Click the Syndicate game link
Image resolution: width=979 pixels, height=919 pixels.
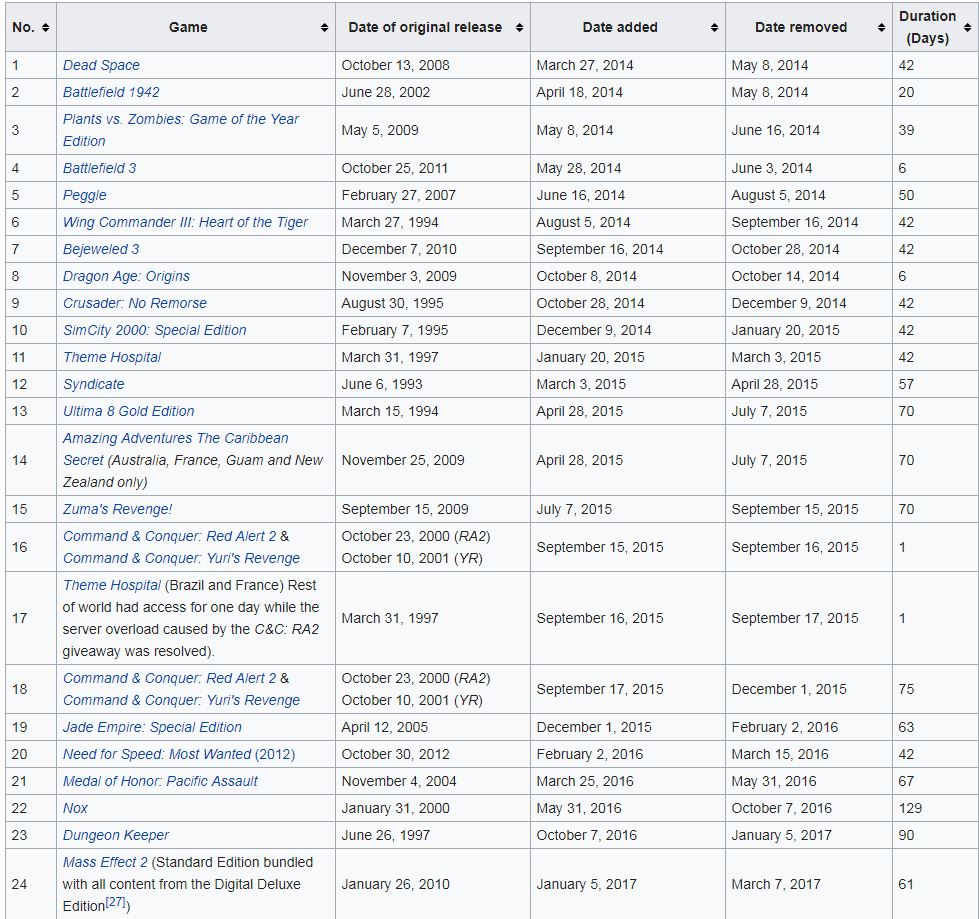[x=94, y=384]
